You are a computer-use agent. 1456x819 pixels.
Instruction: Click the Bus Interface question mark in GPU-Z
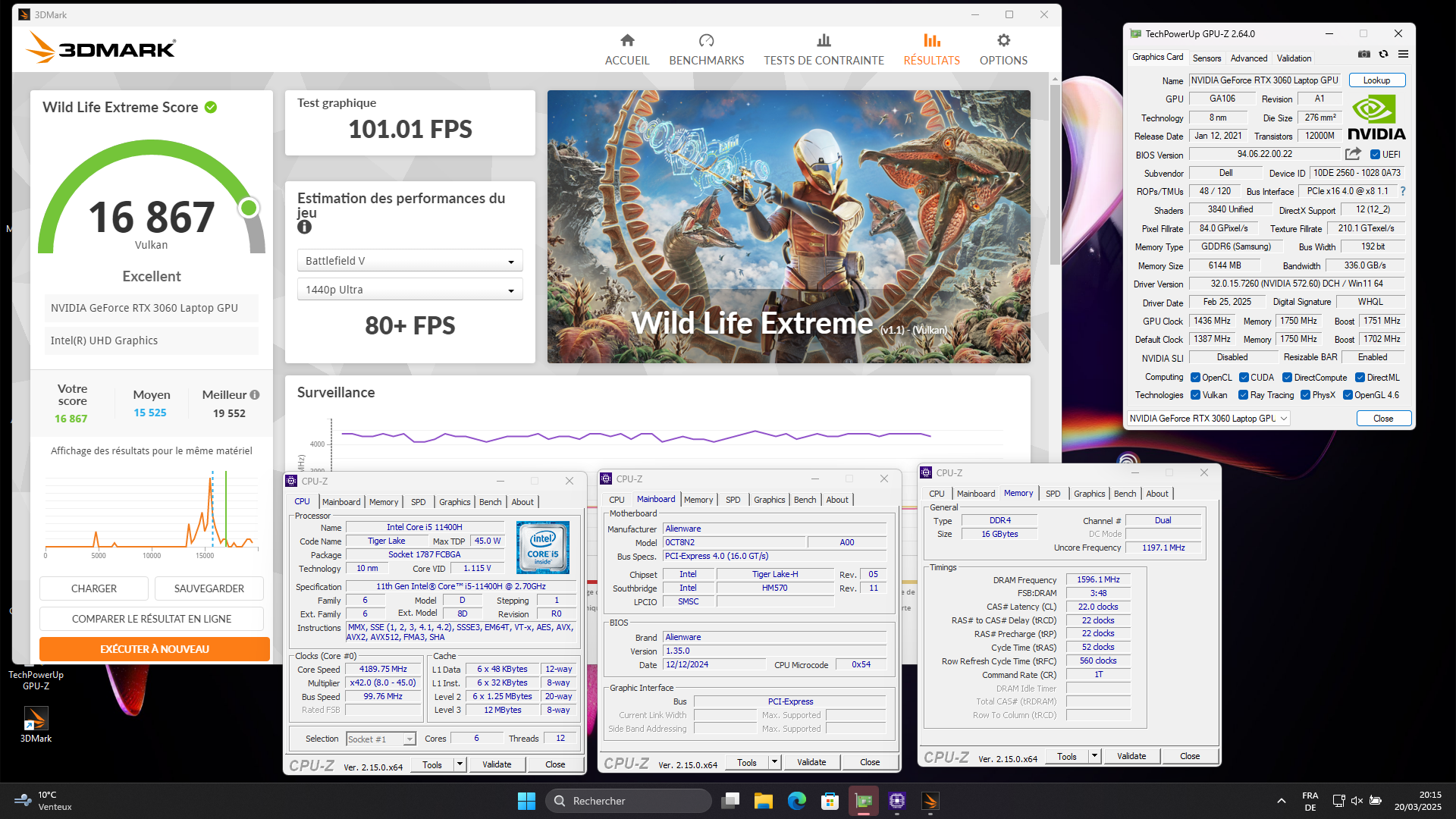tap(1403, 191)
